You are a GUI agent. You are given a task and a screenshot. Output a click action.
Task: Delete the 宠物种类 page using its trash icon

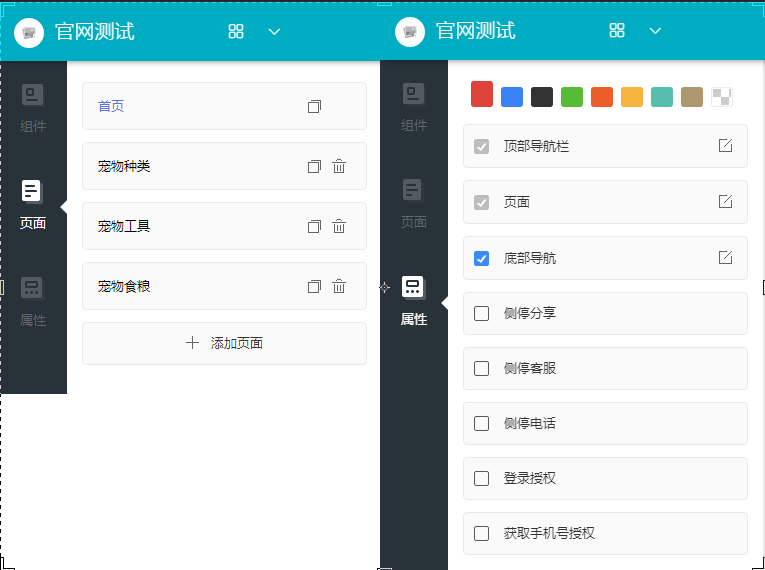pos(339,166)
